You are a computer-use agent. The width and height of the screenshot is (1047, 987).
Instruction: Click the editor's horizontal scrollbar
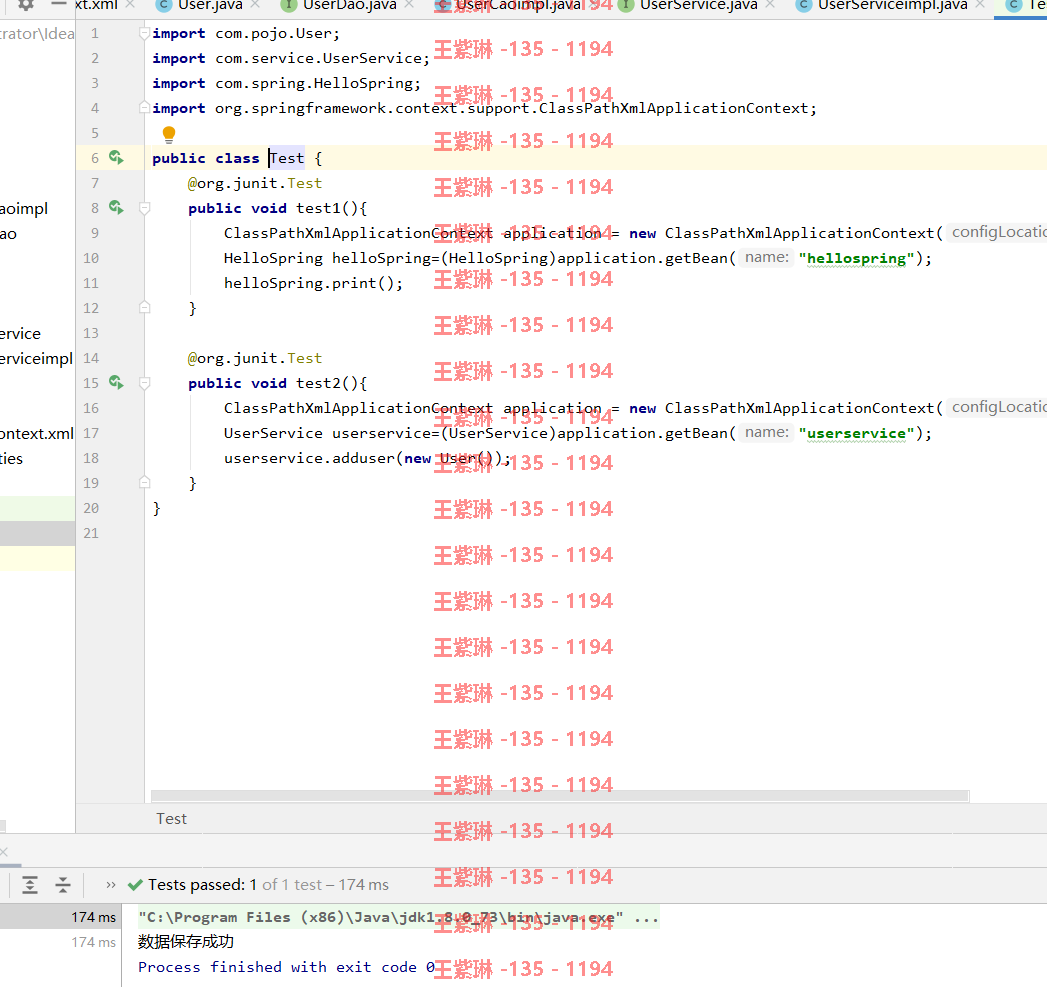(x=560, y=796)
